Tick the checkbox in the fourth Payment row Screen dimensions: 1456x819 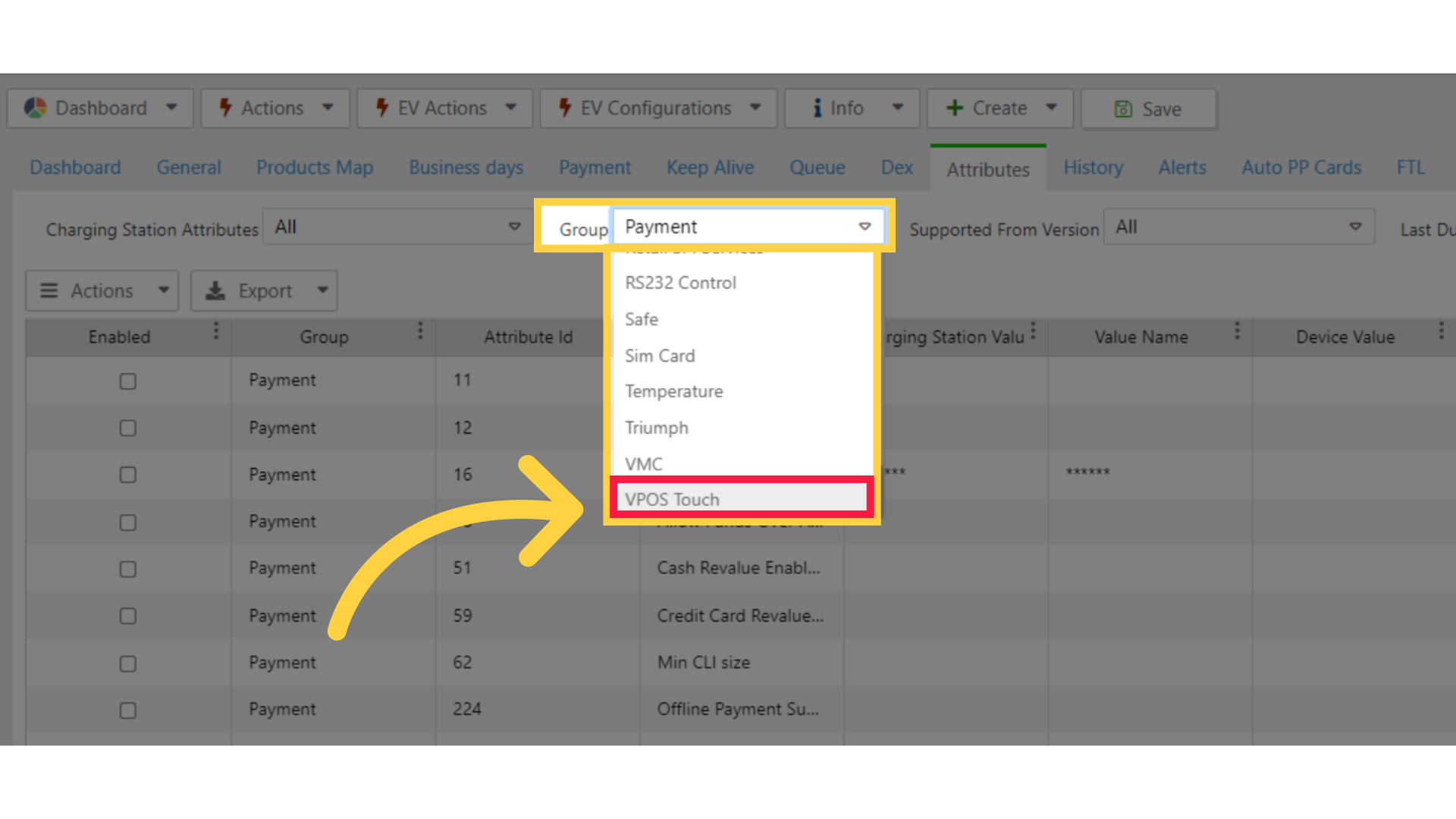128,522
